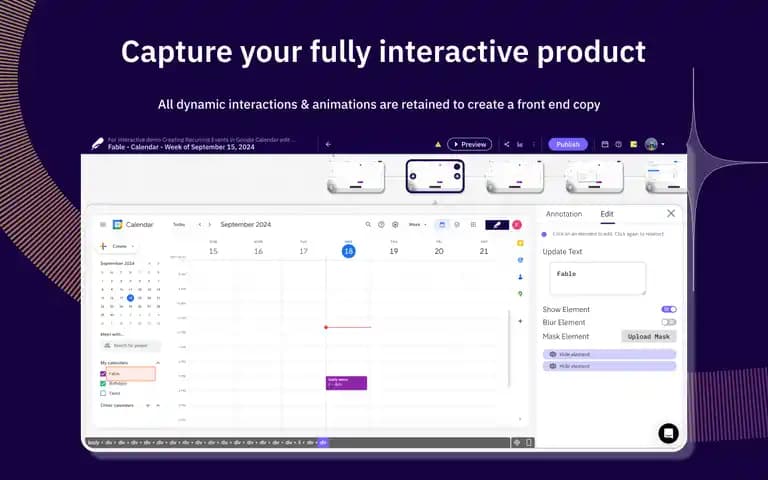Open the Calendar hamburger menu
The width and height of the screenshot is (768, 480).
(103, 224)
